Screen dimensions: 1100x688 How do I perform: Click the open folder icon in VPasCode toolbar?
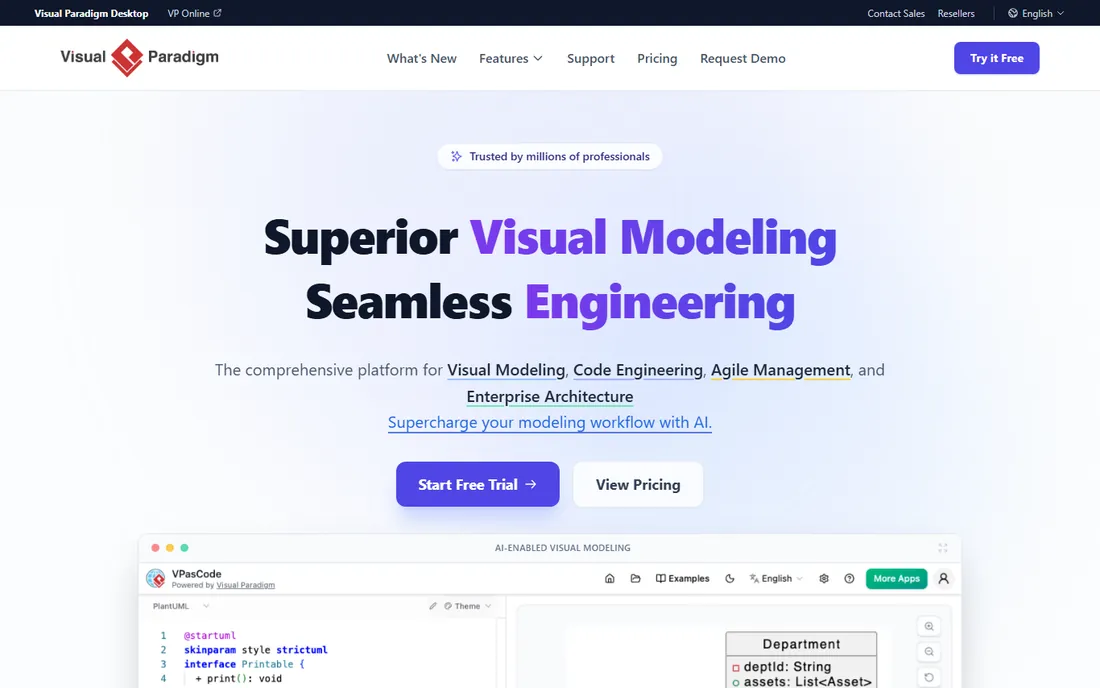click(636, 579)
